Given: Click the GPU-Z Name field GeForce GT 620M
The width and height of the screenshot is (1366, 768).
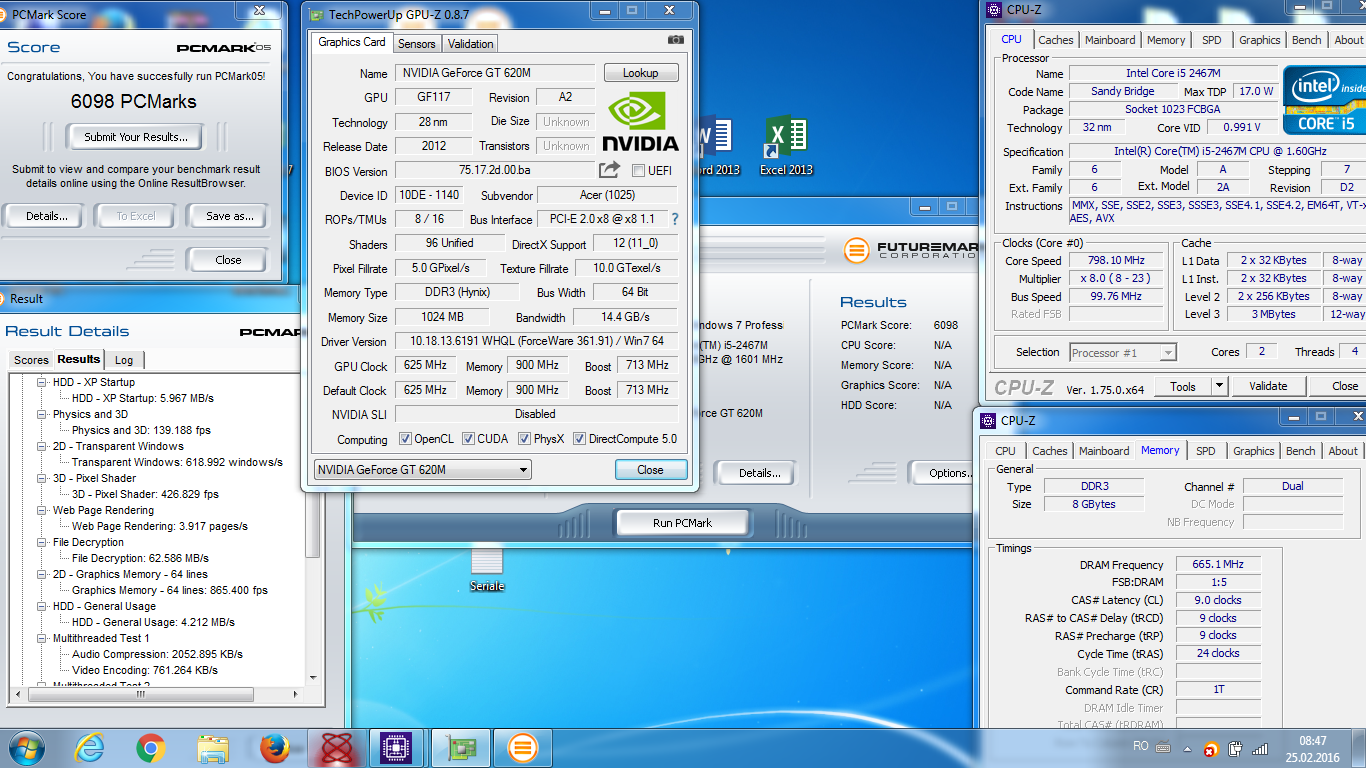Looking at the screenshot, I should click(x=496, y=73).
